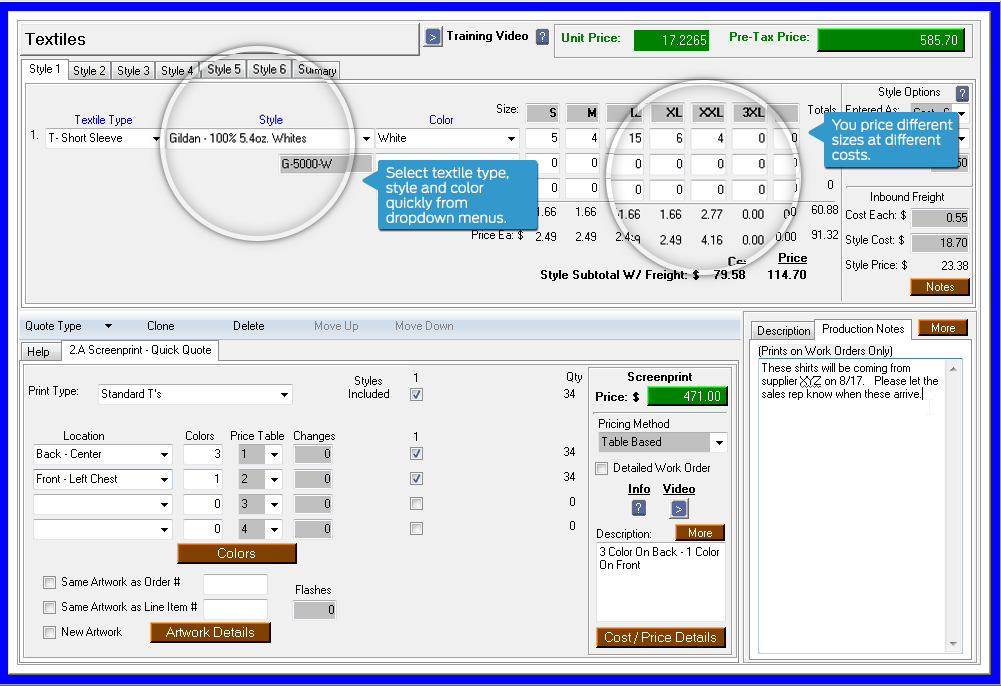1001x686 pixels.
Task: Enable Detailed Work Order checkbox
Action: pyautogui.click(x=602, y=468)
